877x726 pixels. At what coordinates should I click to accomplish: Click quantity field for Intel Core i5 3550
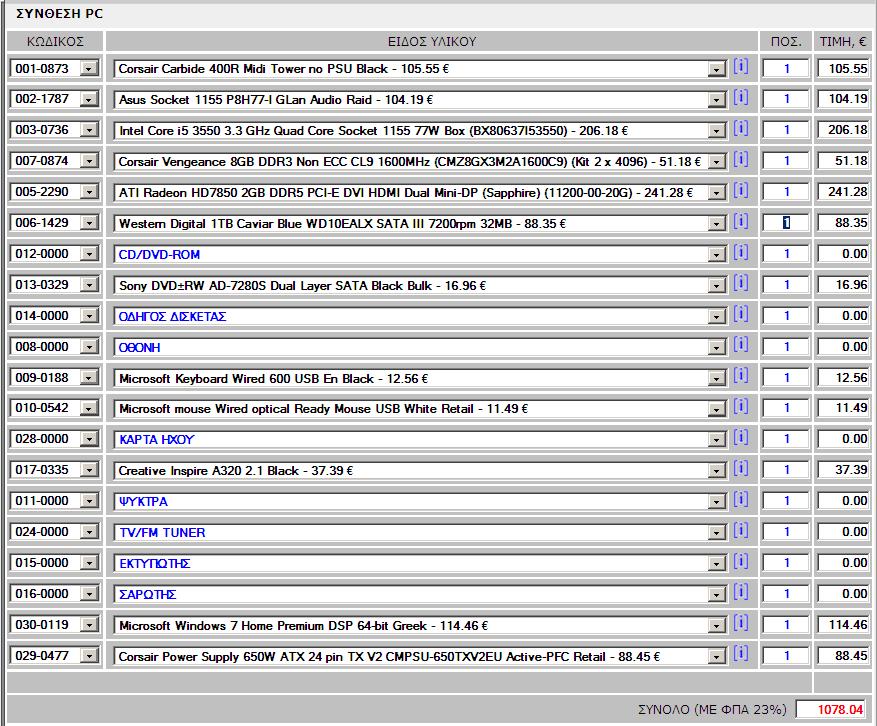786,130
